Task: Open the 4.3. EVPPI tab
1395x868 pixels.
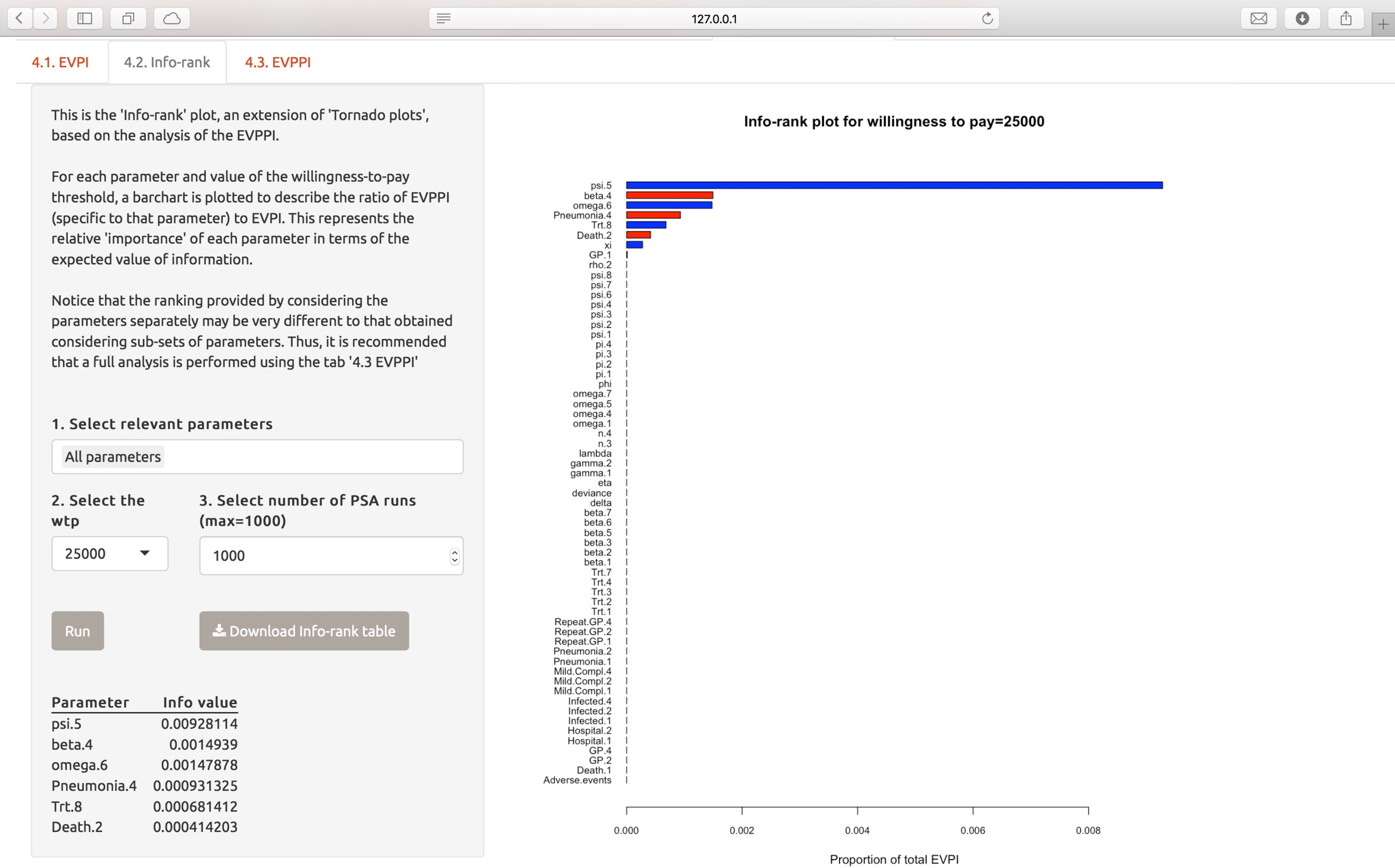Action: click(x=278, y=62)
